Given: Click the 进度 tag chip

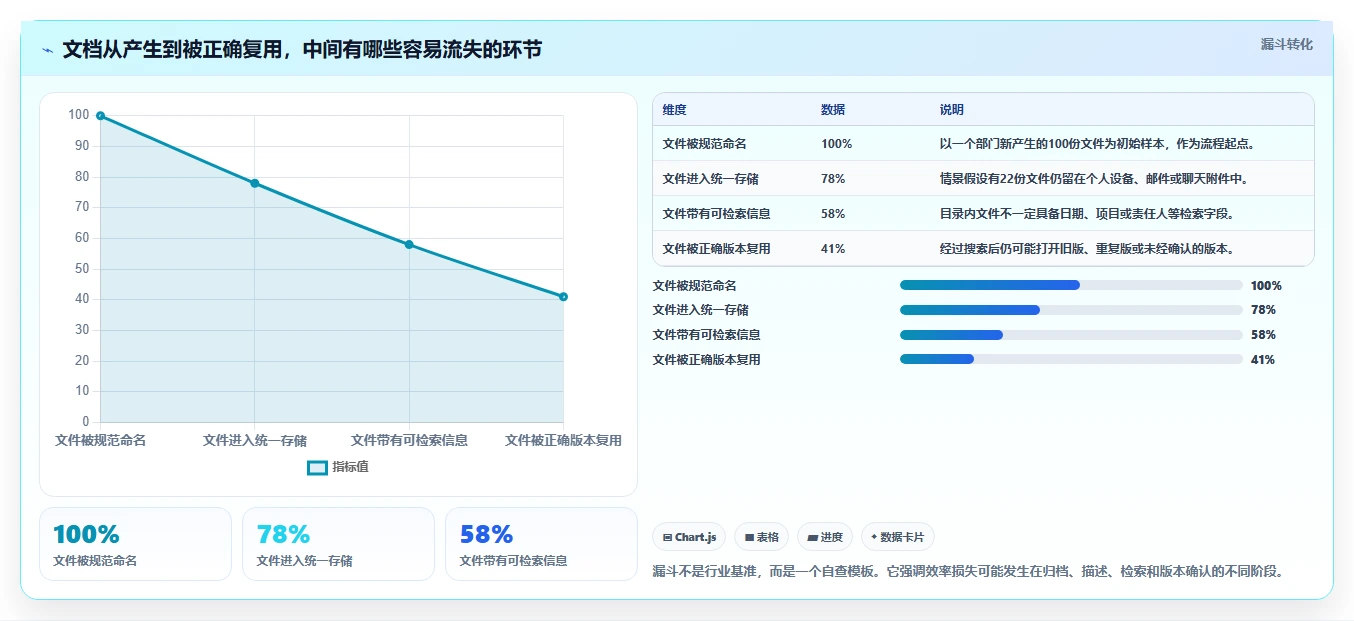Looking at the screenshot, I should pos(825,537).
